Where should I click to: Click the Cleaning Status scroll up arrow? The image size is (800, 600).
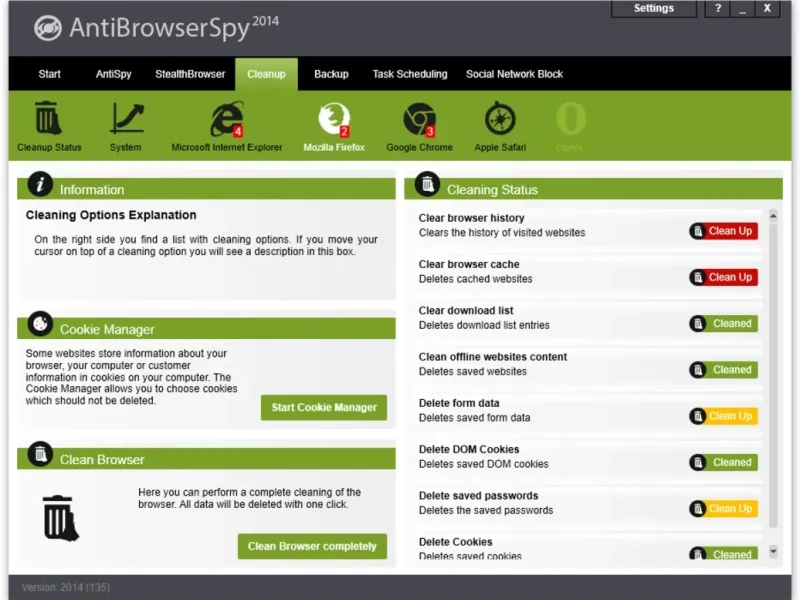(x=773, y=216)
